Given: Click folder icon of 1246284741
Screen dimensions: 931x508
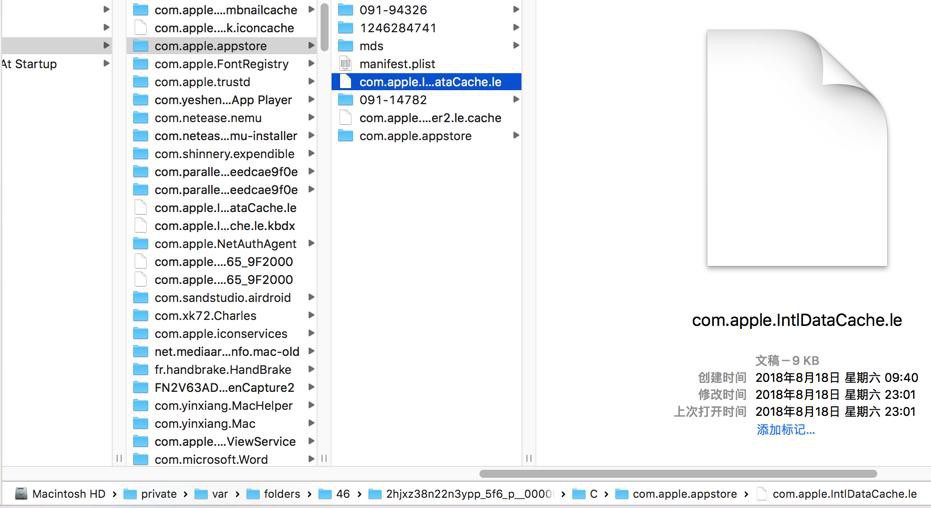Looking at the screenshot, I should tap(346, 28).
